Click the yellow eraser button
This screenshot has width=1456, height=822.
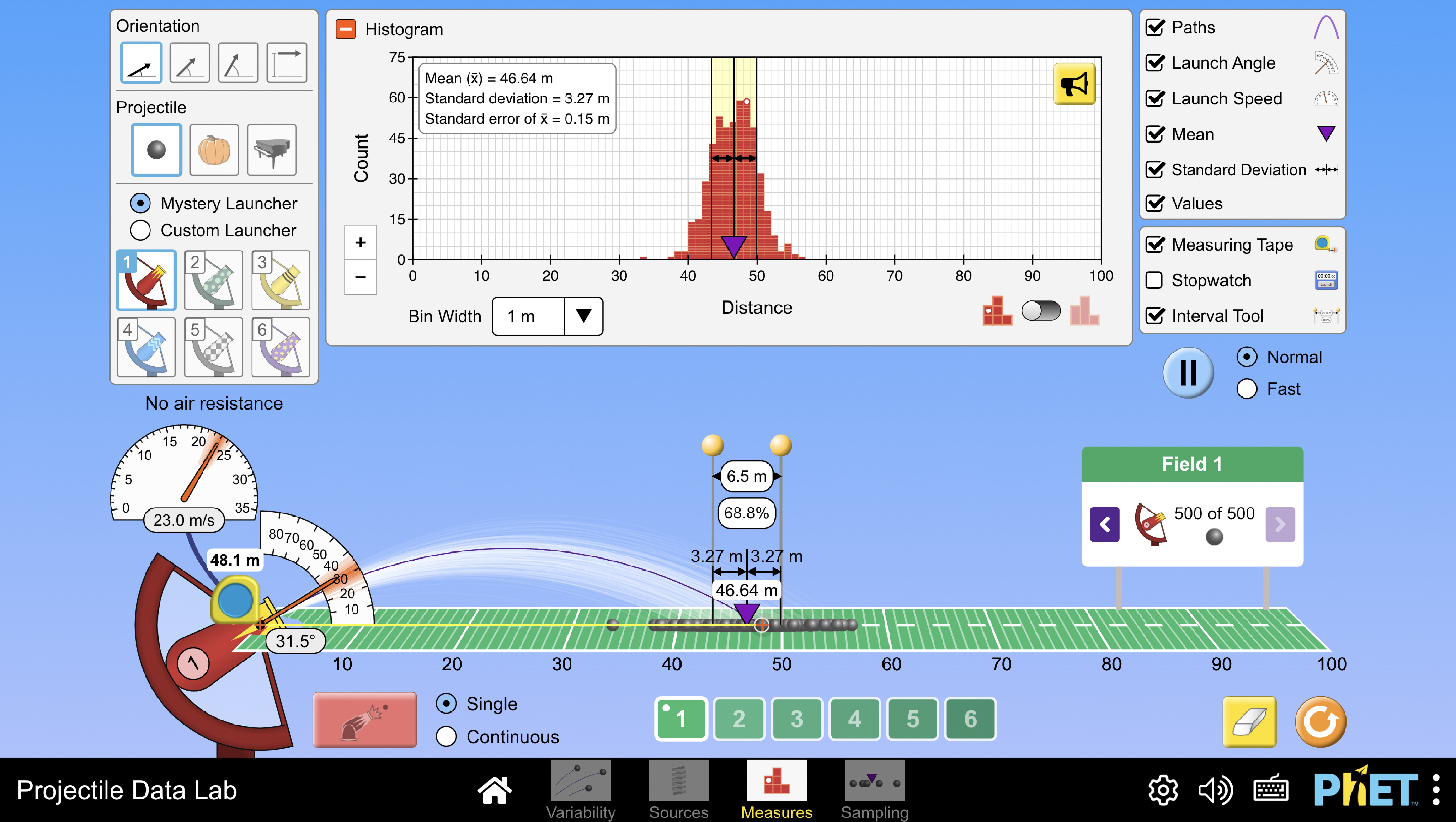point(1249,721)
